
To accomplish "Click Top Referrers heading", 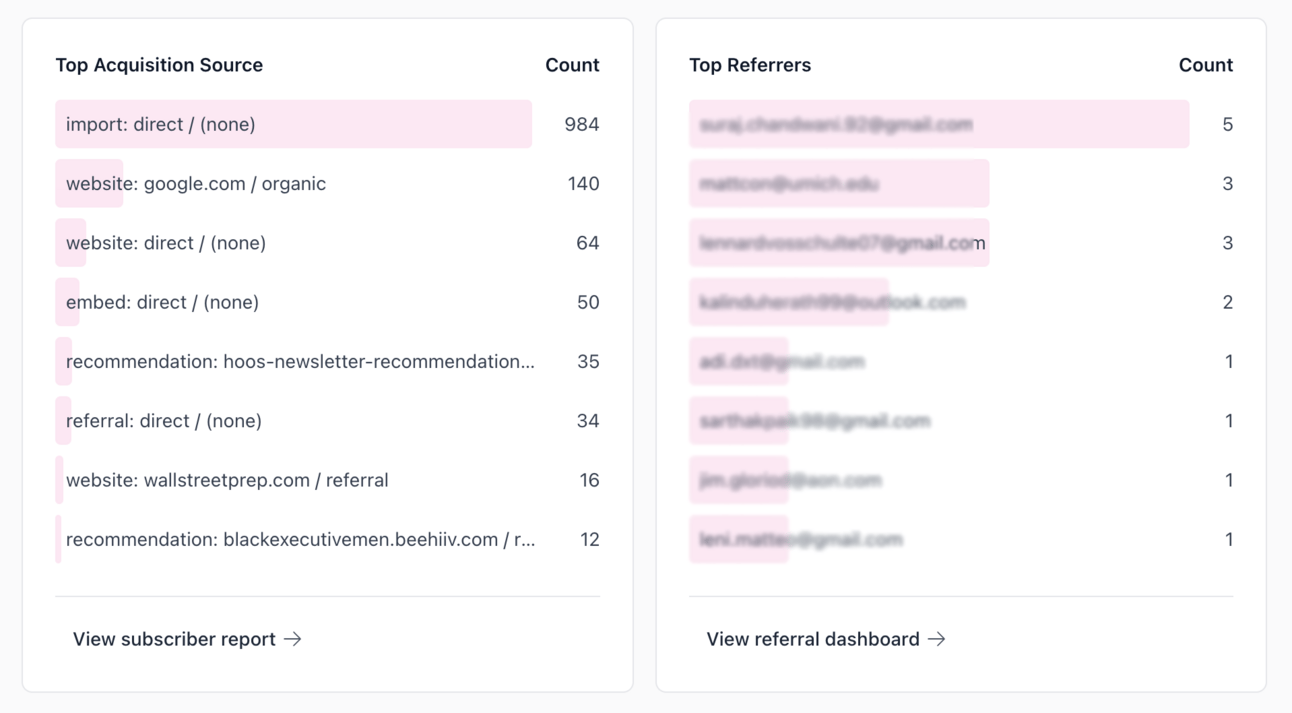I will (x=750, y=65).
